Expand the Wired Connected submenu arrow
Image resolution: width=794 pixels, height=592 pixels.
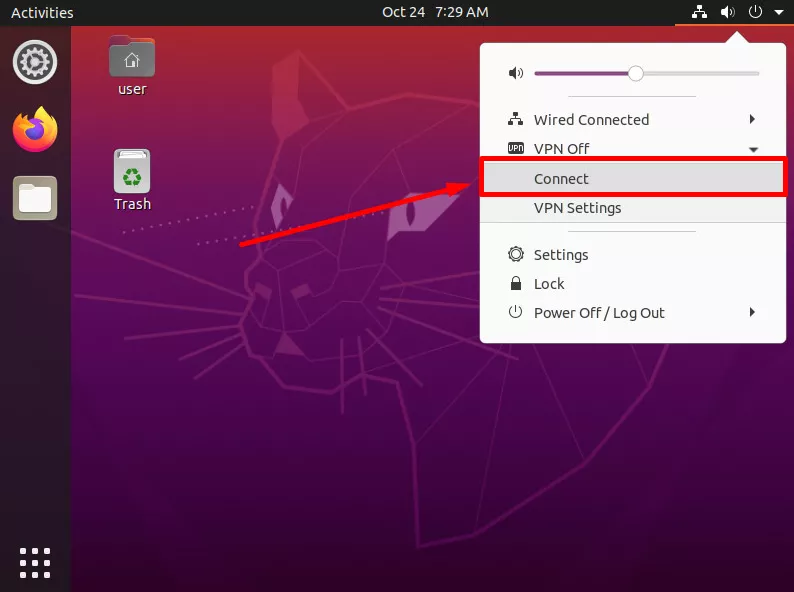pos(752,119)
